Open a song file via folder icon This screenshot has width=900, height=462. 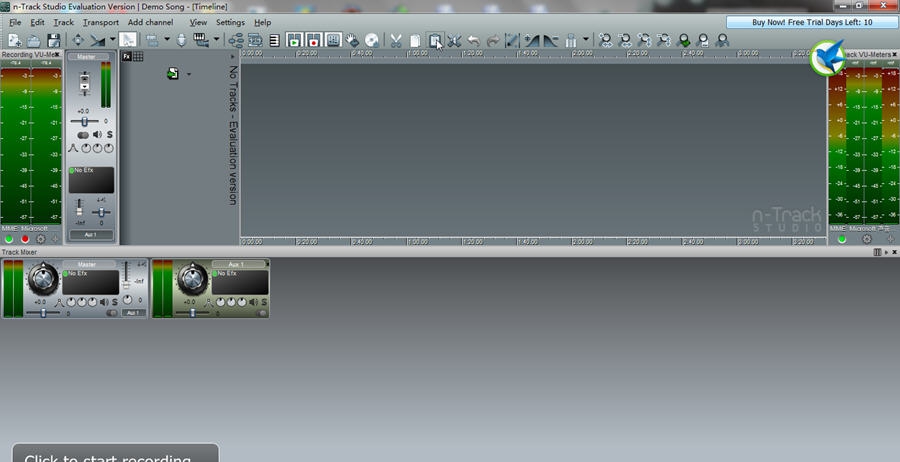34,40
